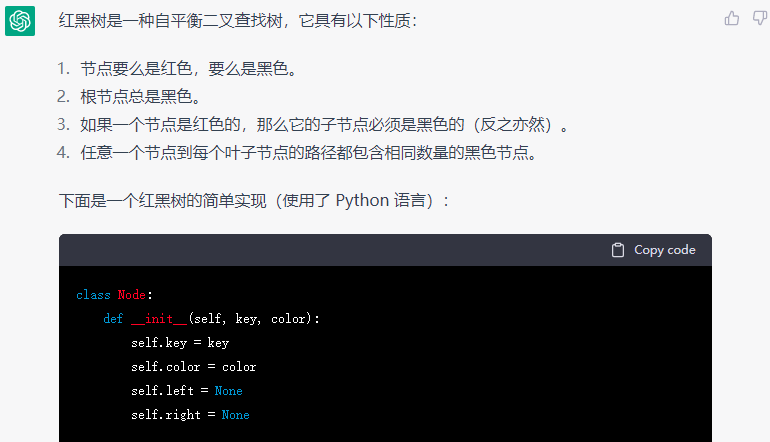The image size is (770, 442).
Task: Click the 'self.right = None' line
Action: coord(190,415)
